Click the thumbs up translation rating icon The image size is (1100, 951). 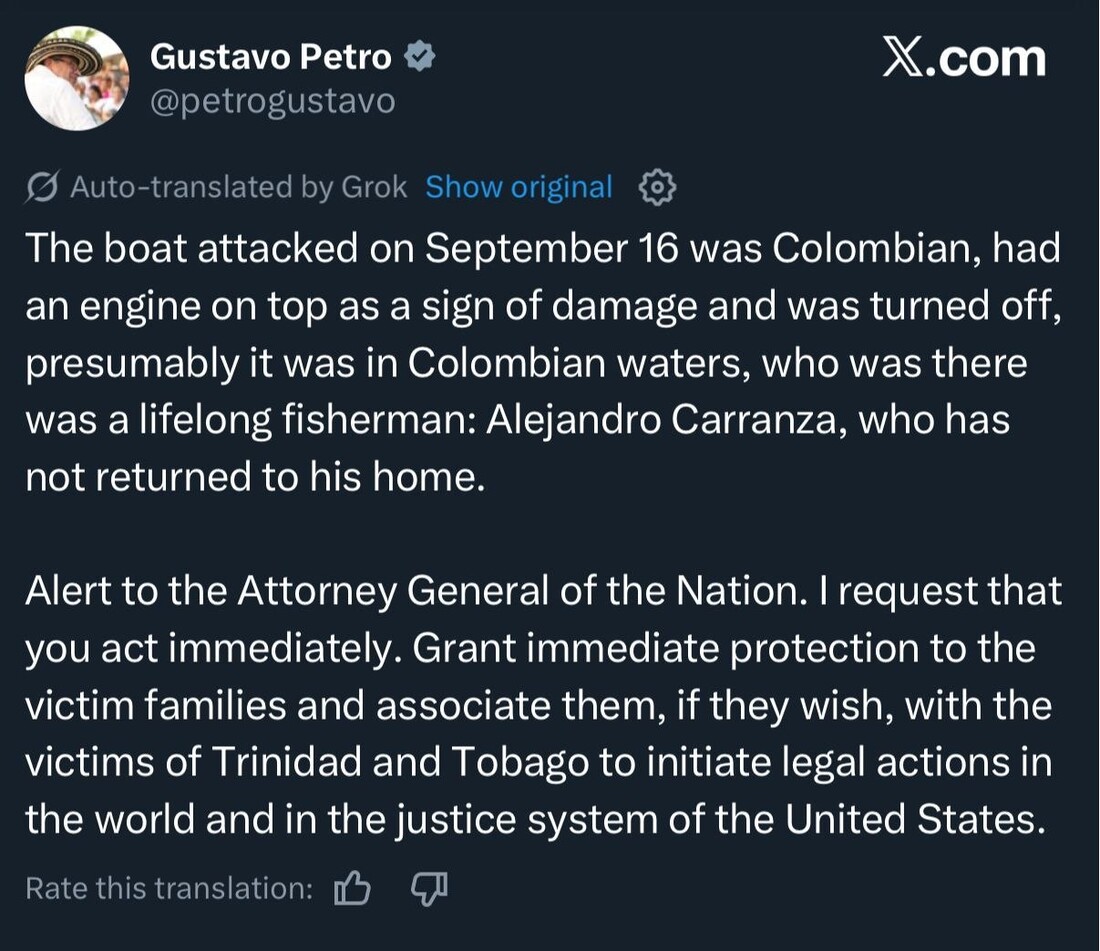click(x=352, y=888)
